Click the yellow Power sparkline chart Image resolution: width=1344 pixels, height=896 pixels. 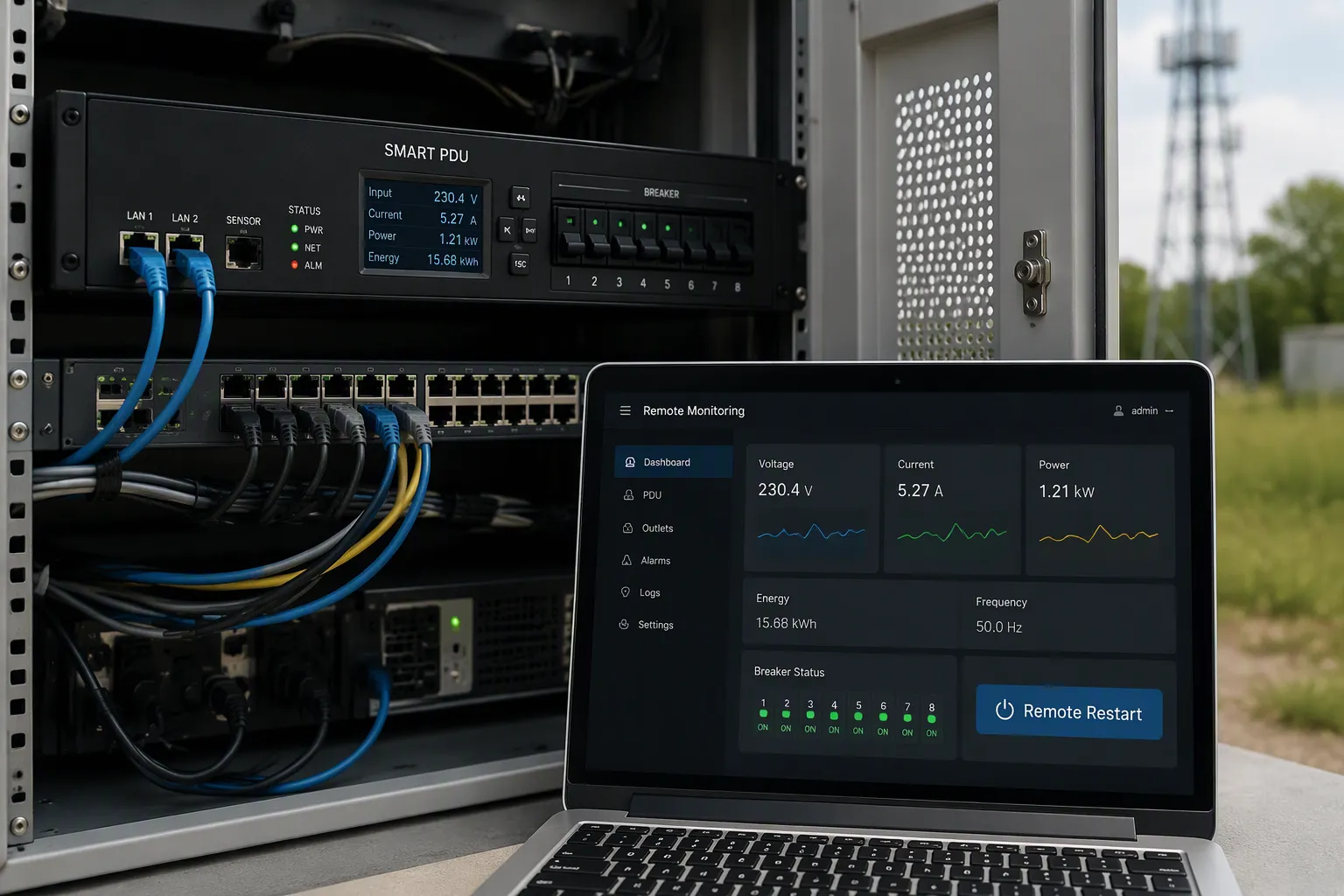click(1098, 533)
